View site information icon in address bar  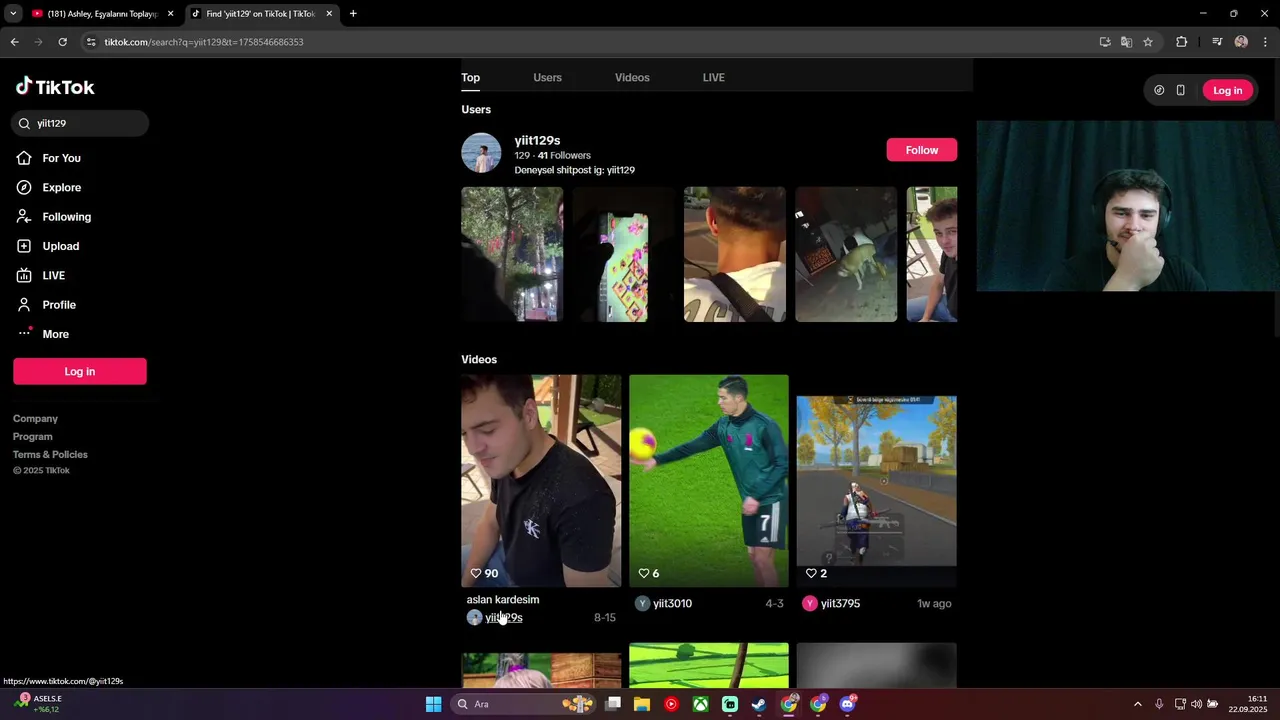[x=91, y=42]
